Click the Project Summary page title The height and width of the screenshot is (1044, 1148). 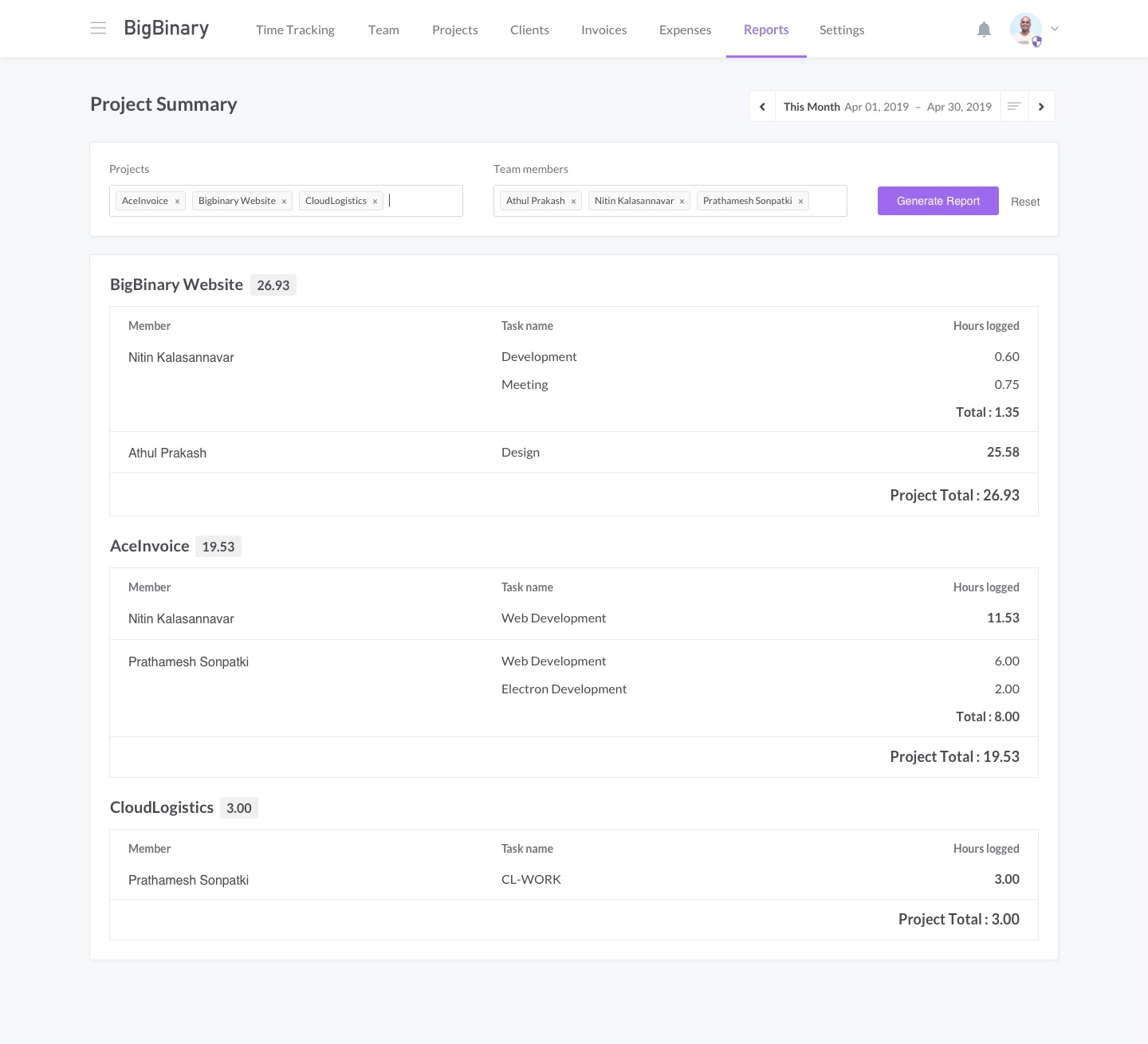(163, 104)
